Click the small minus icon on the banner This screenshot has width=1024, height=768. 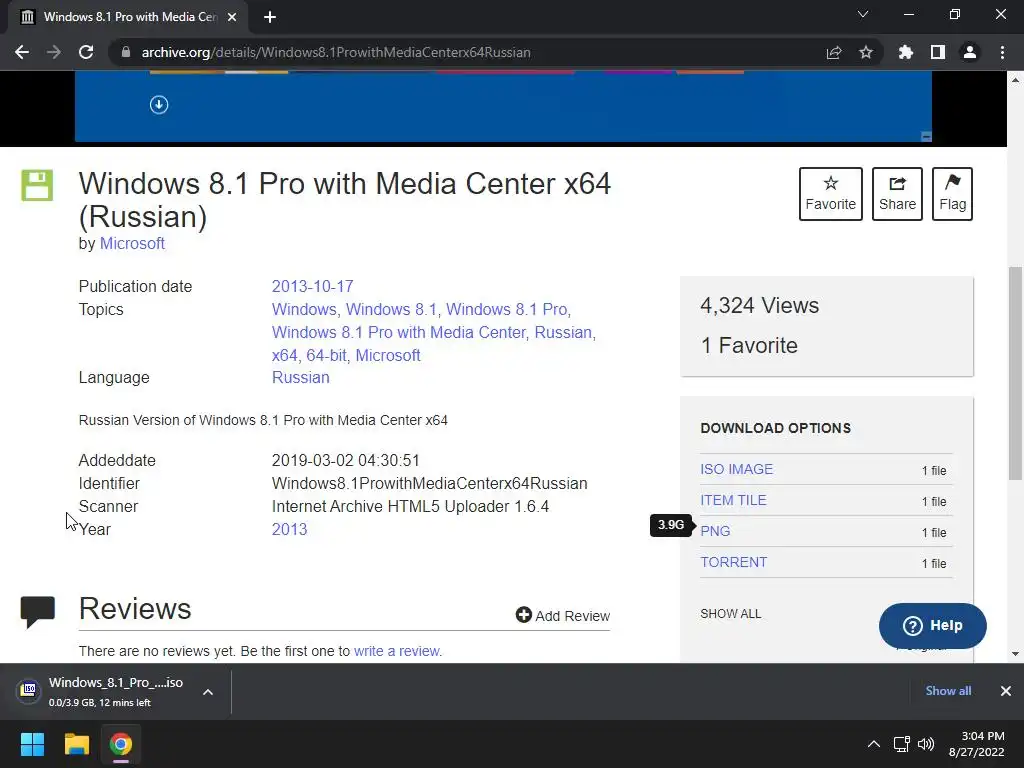926,136
